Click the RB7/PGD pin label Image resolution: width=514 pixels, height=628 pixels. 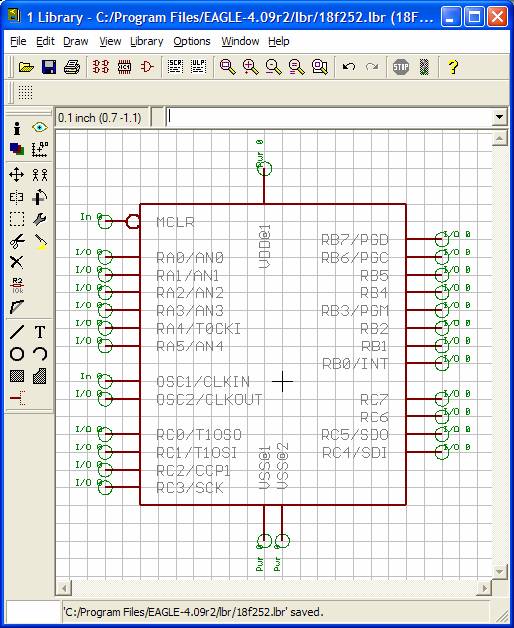tap(355, 240)
